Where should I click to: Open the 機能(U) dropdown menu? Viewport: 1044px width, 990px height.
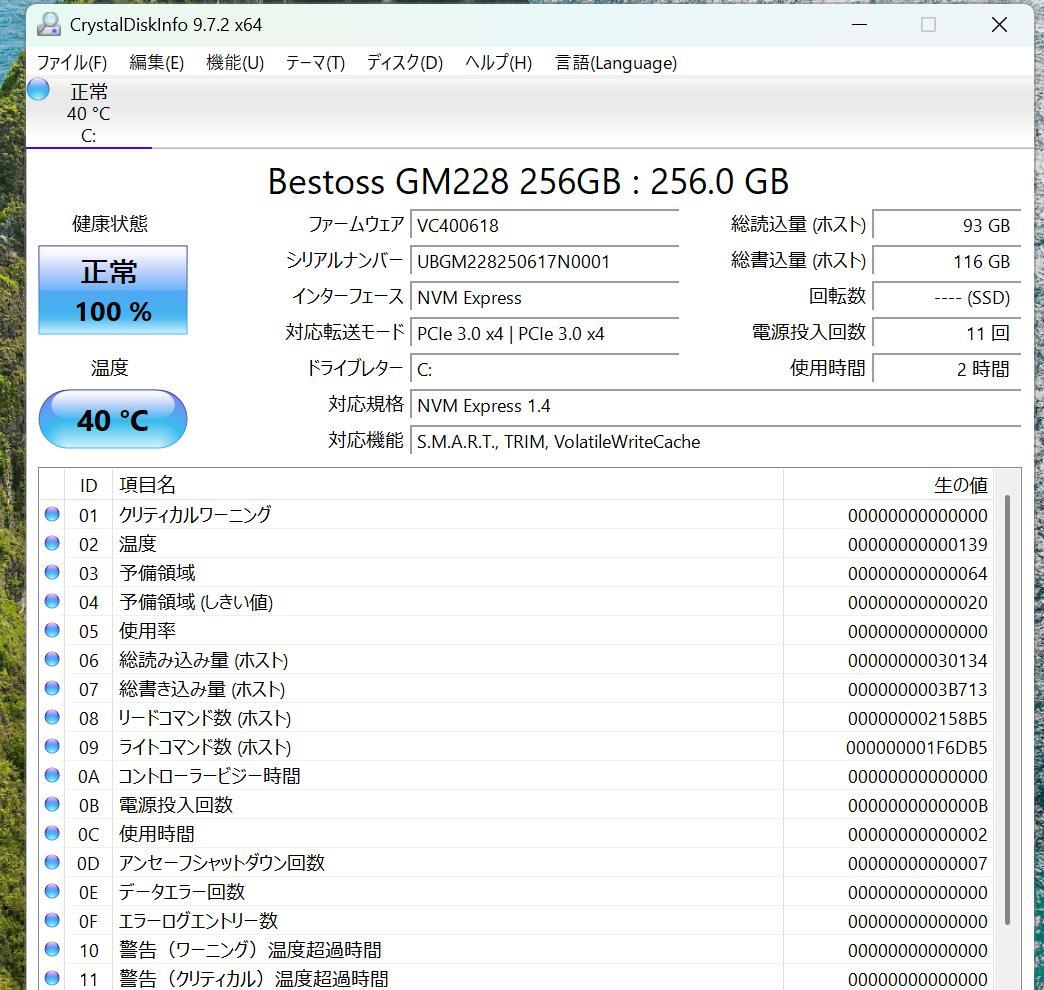[x=234, y=62]
